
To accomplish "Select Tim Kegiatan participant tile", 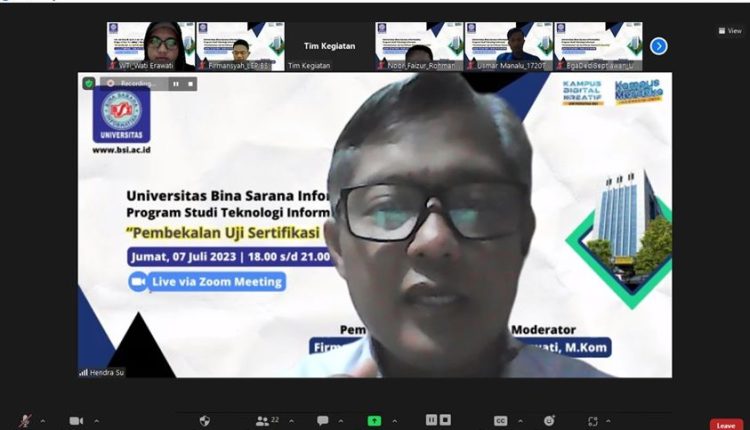I will [x=330, y=46].
